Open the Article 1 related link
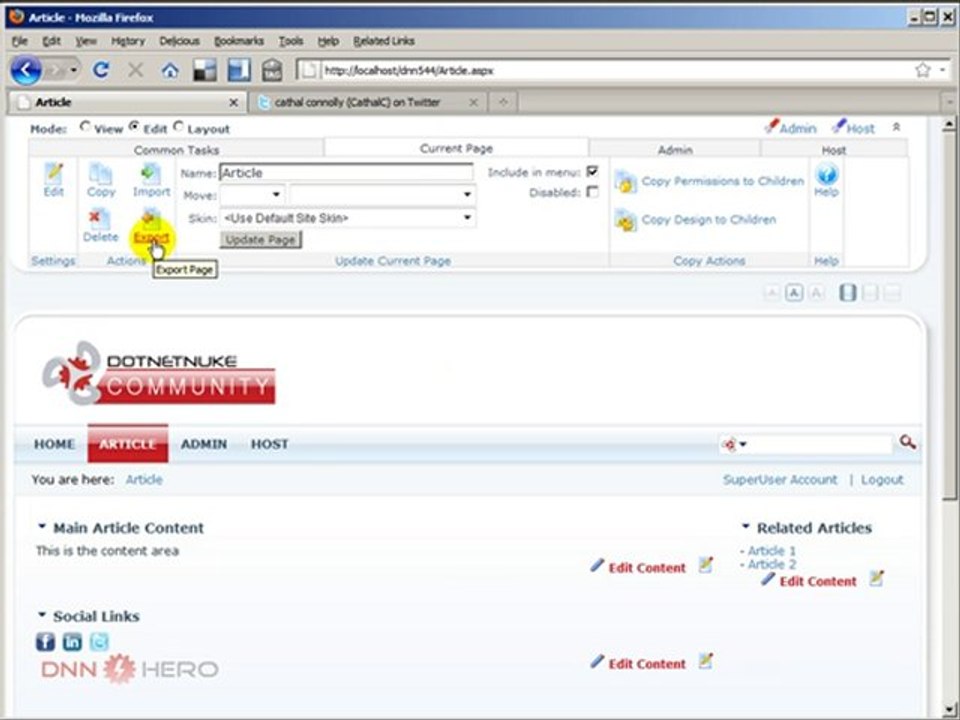The height and width of the screenshot is (720, 960). click(771, 551)
